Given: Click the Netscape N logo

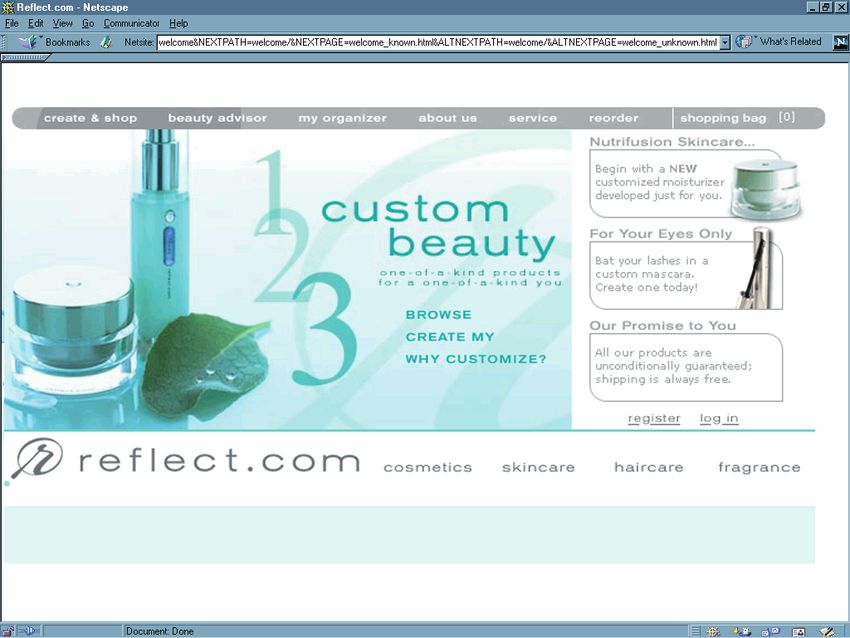Looking at the screenshot, I should pos(840,42).
